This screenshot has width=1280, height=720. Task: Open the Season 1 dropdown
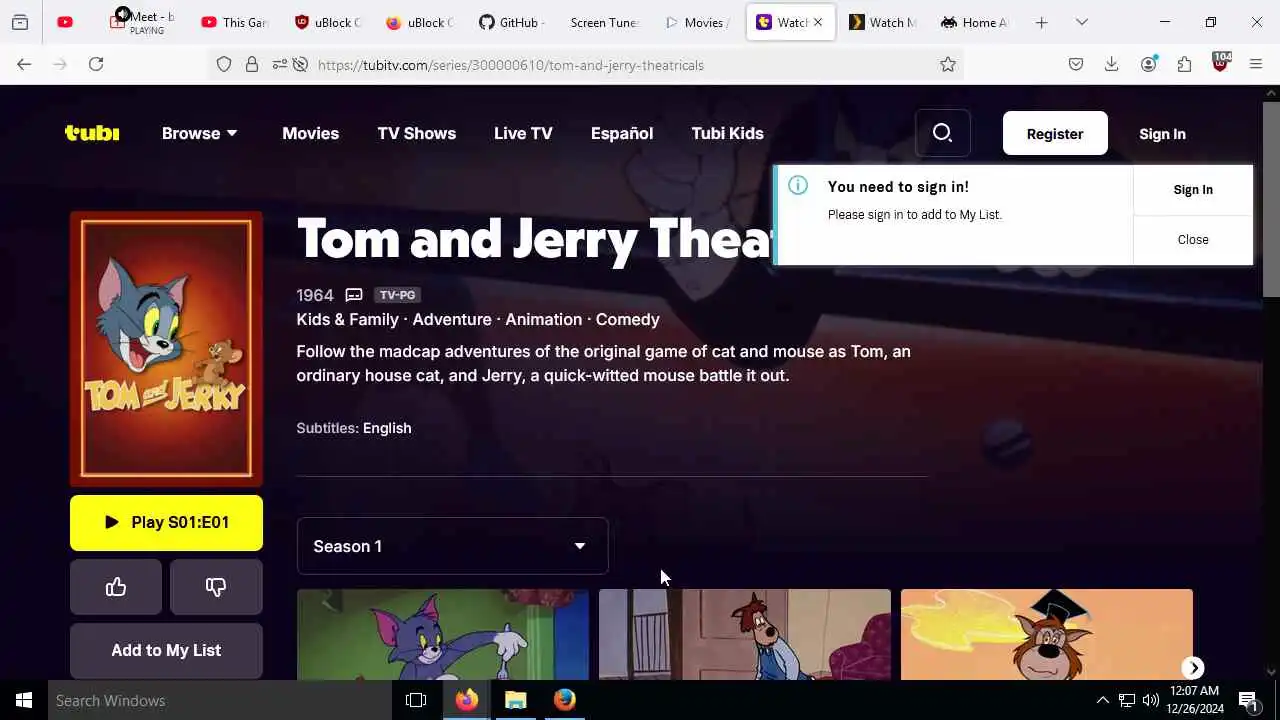pos(452,546)
